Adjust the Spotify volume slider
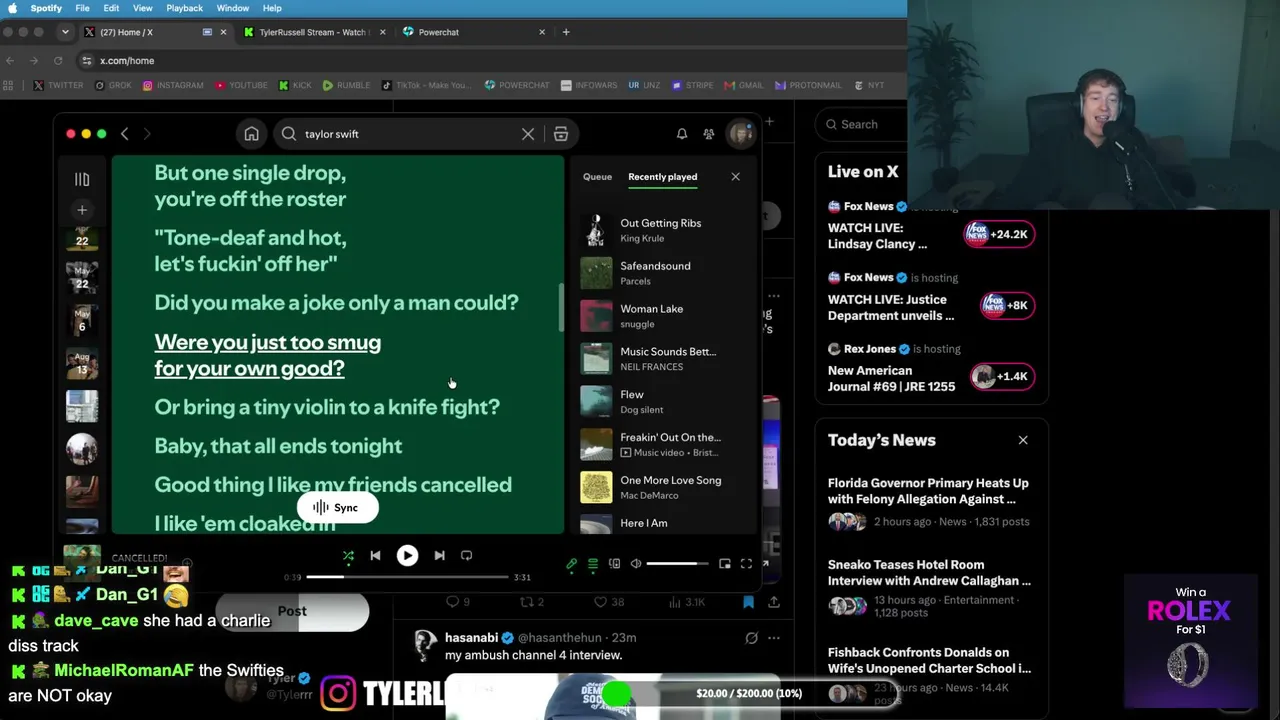Image resolution: width=1280 pixels, height=720 pixels. tap(678, 564)
